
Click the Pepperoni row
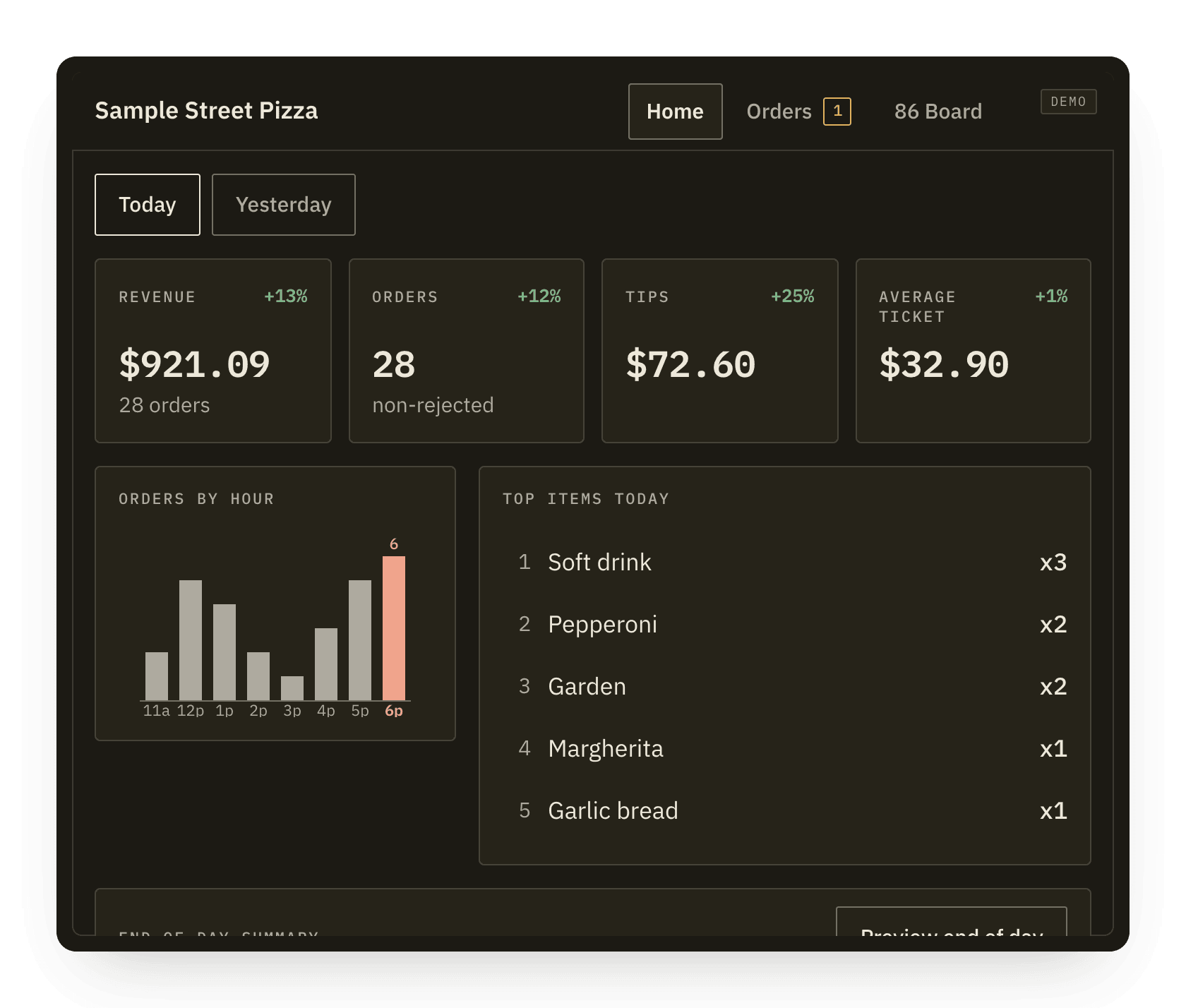[x=785, y=625]
